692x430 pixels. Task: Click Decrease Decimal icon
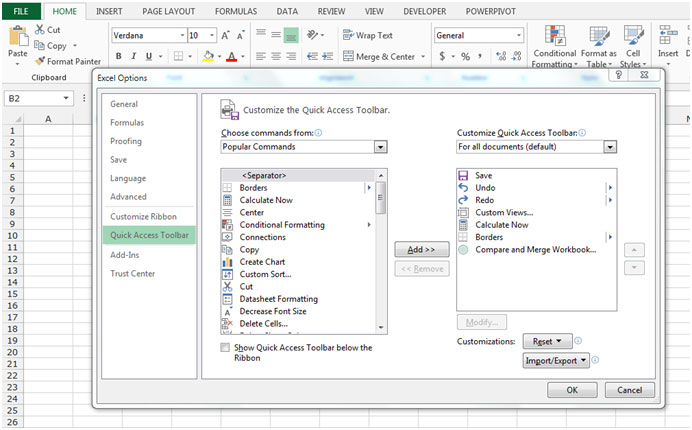point(516,56)
